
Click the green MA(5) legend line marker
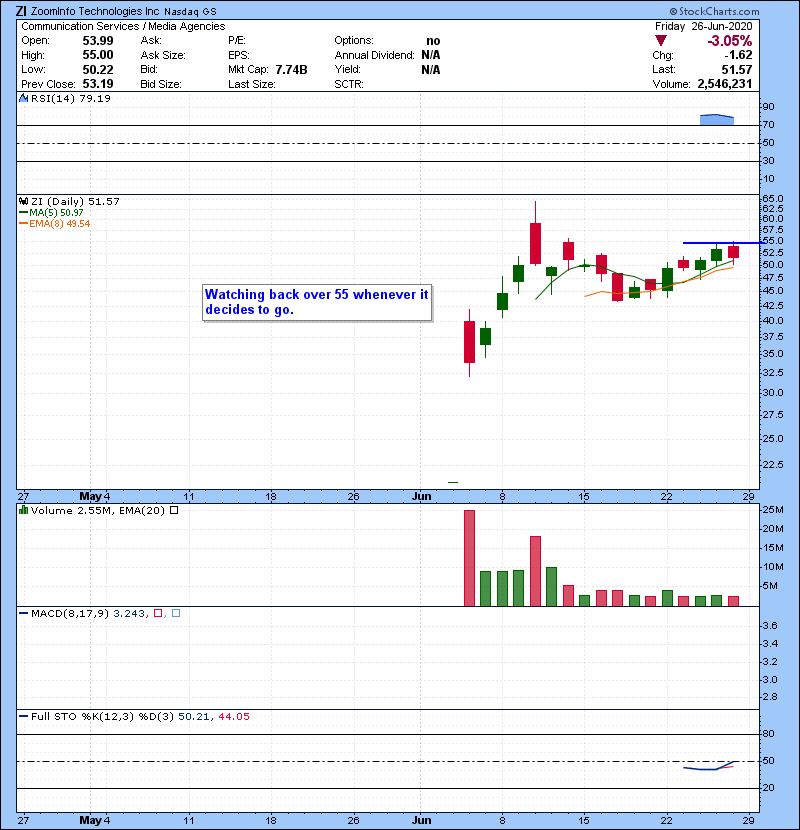click(23, 212)
